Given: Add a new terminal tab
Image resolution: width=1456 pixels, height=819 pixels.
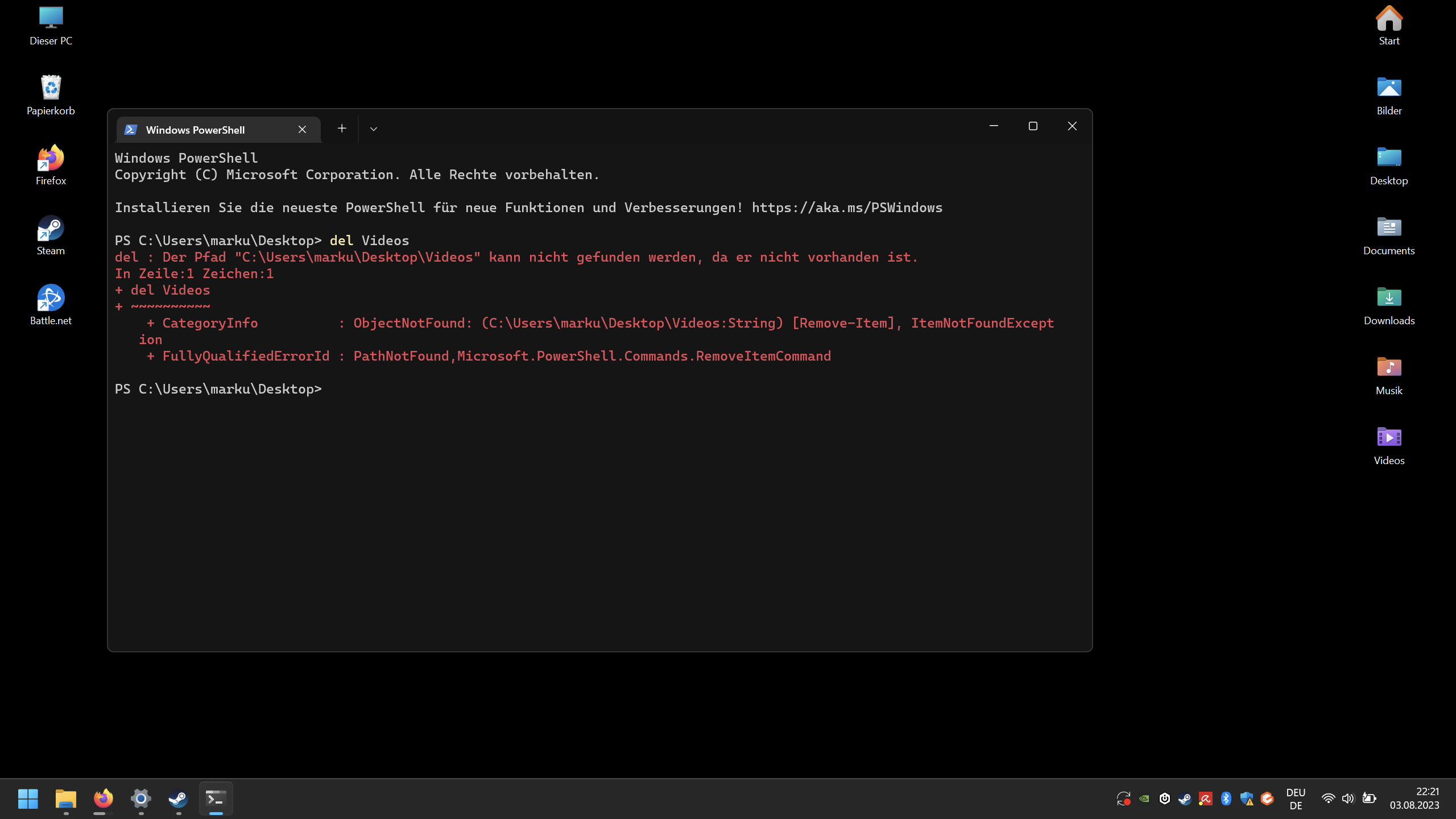Looking at the screenshot, I should [x=342, y=129].
